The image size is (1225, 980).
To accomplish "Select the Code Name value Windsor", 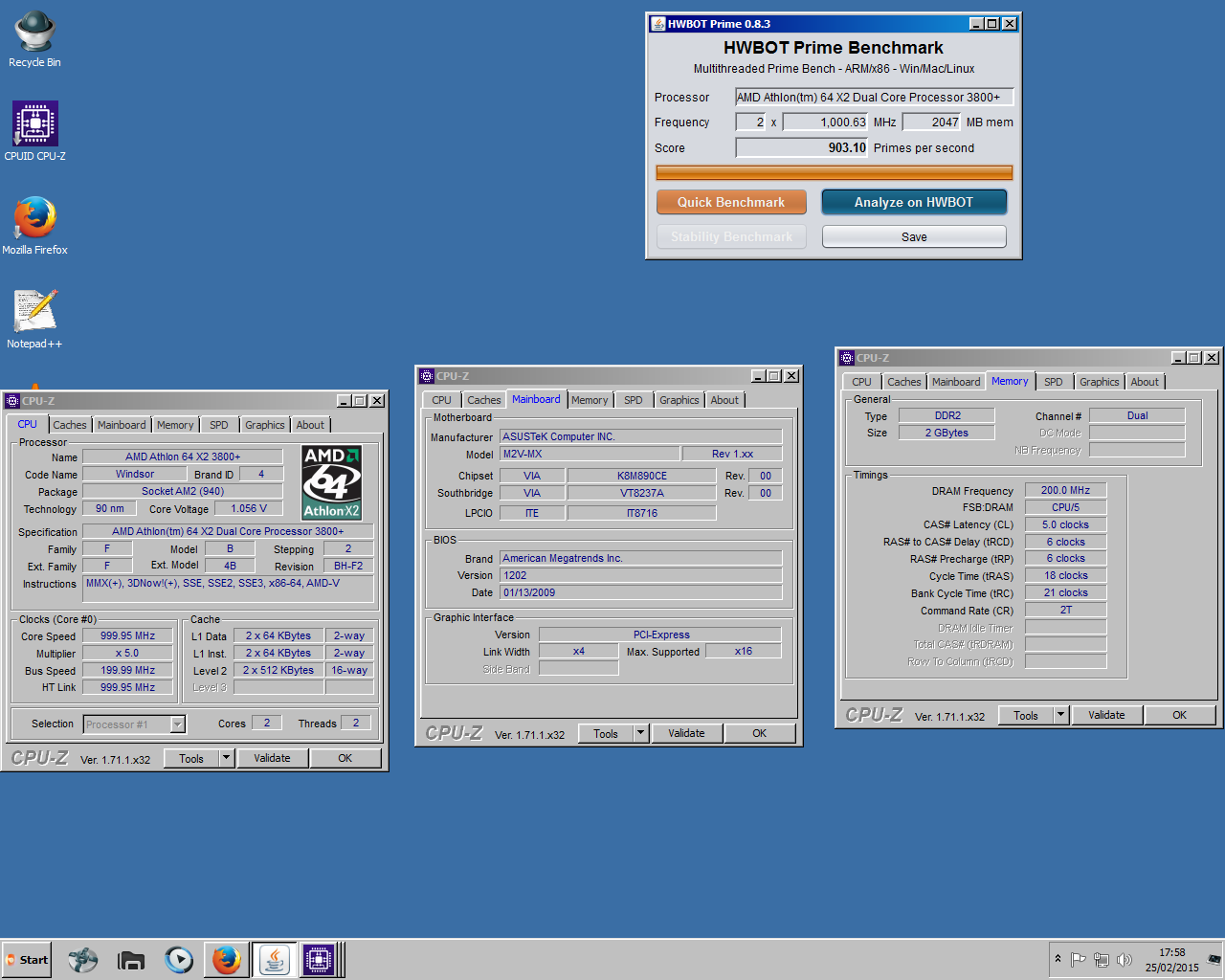I will tap(135, 474).
